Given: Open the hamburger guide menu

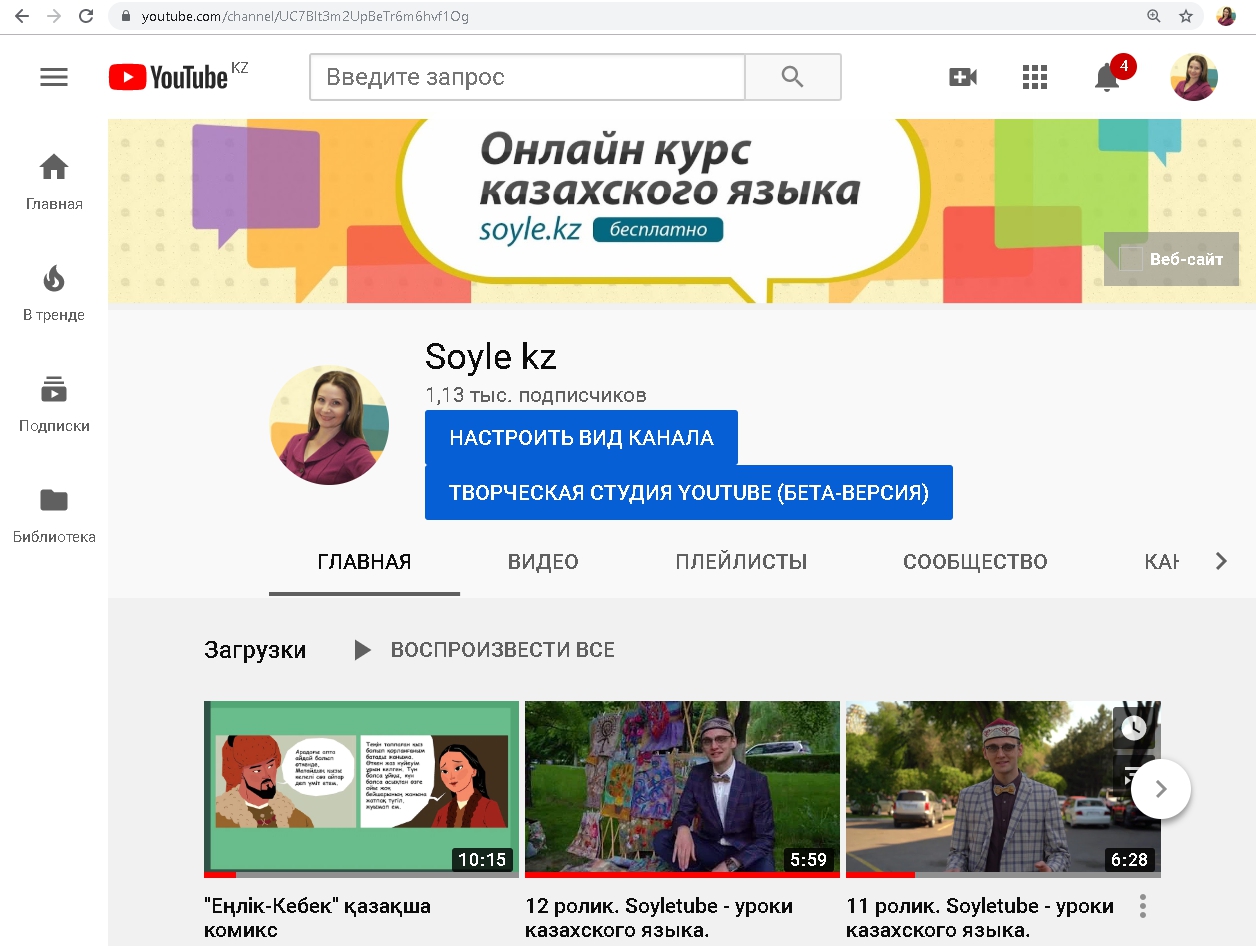Looking at the screenshot, I should pos(54,77).
